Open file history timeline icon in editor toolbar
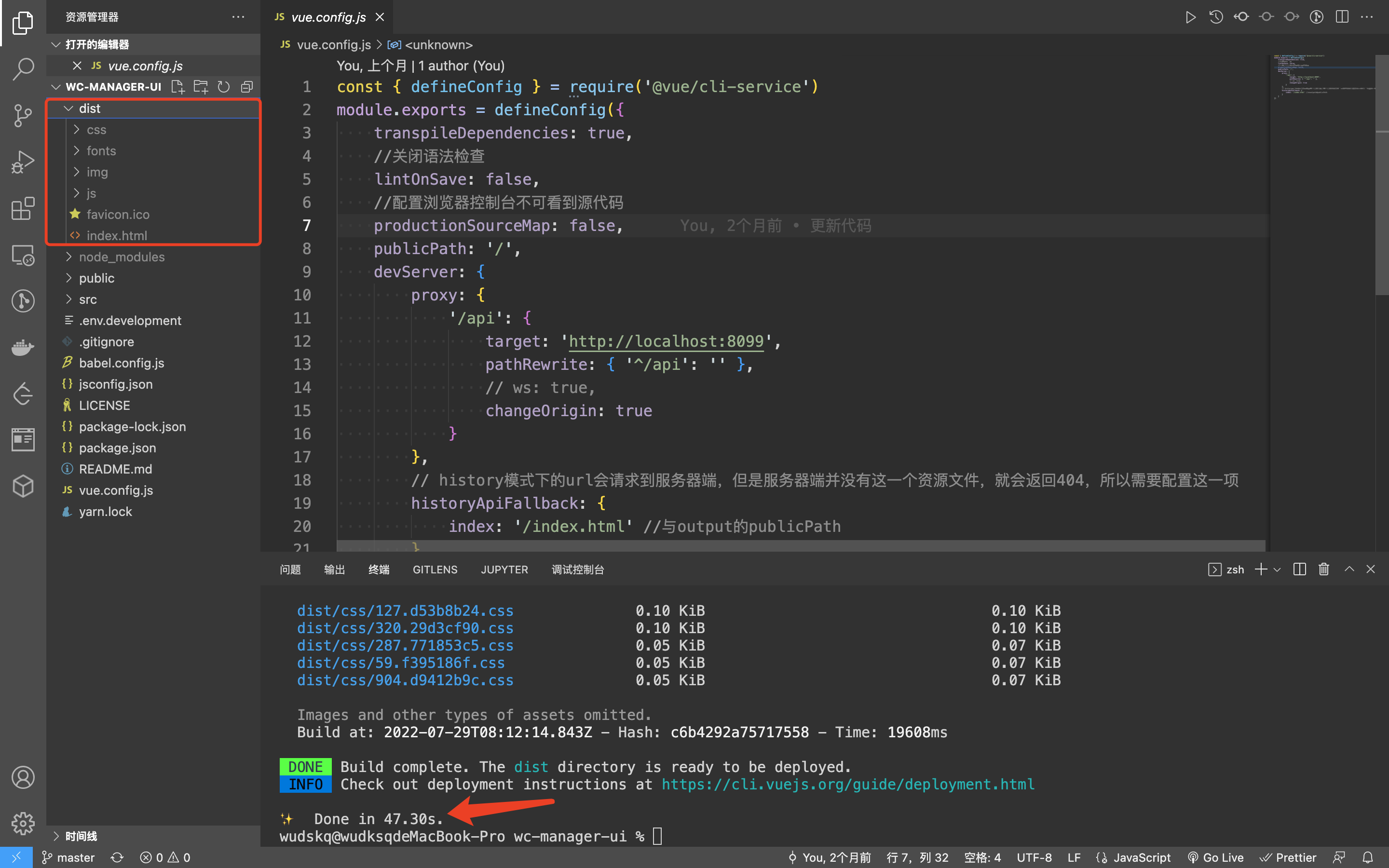Screen dimensions: 1389x868 tap(1216, 17)
